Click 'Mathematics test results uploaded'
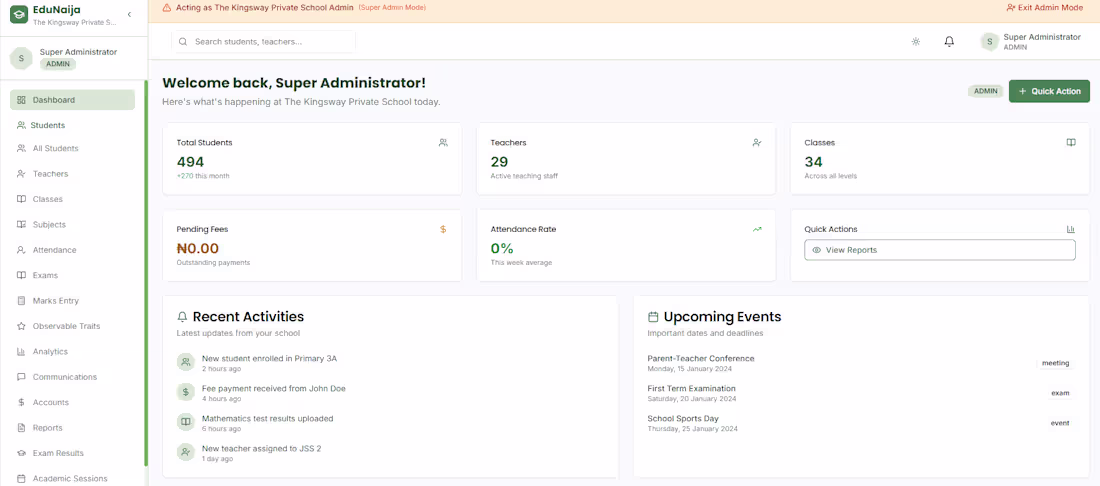Screen dimensions: 1100x486 tap(267, 419)
